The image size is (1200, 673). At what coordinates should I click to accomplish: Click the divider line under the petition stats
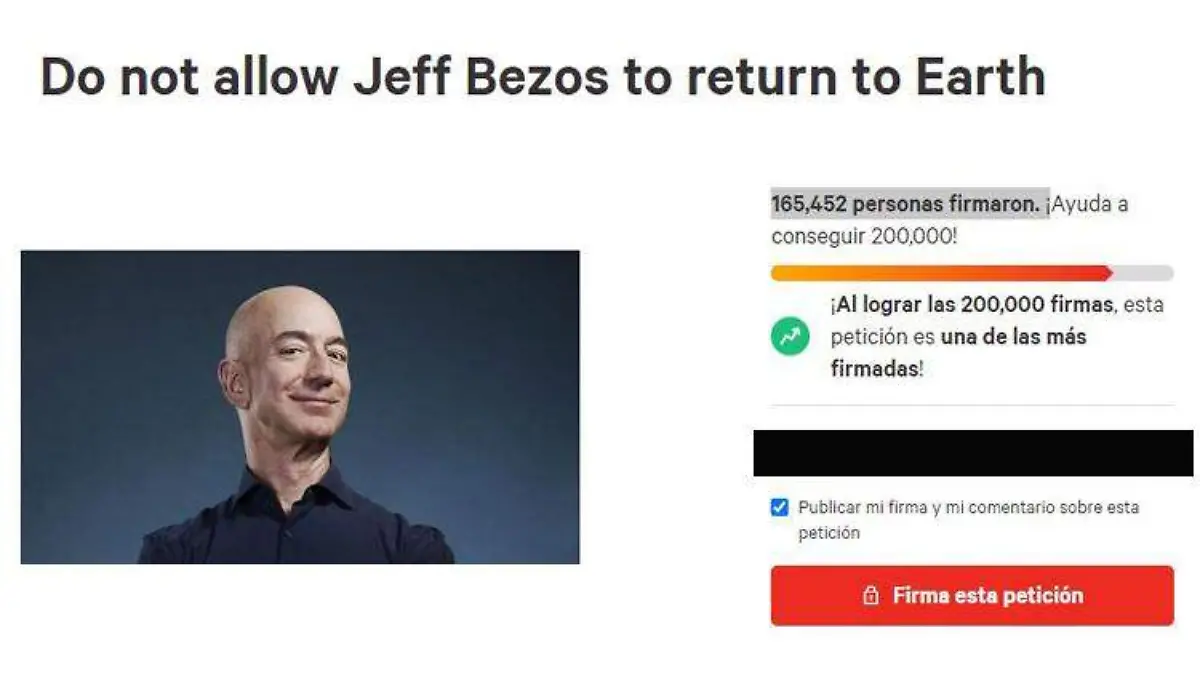pyautogui.click(x=972, y=405)
